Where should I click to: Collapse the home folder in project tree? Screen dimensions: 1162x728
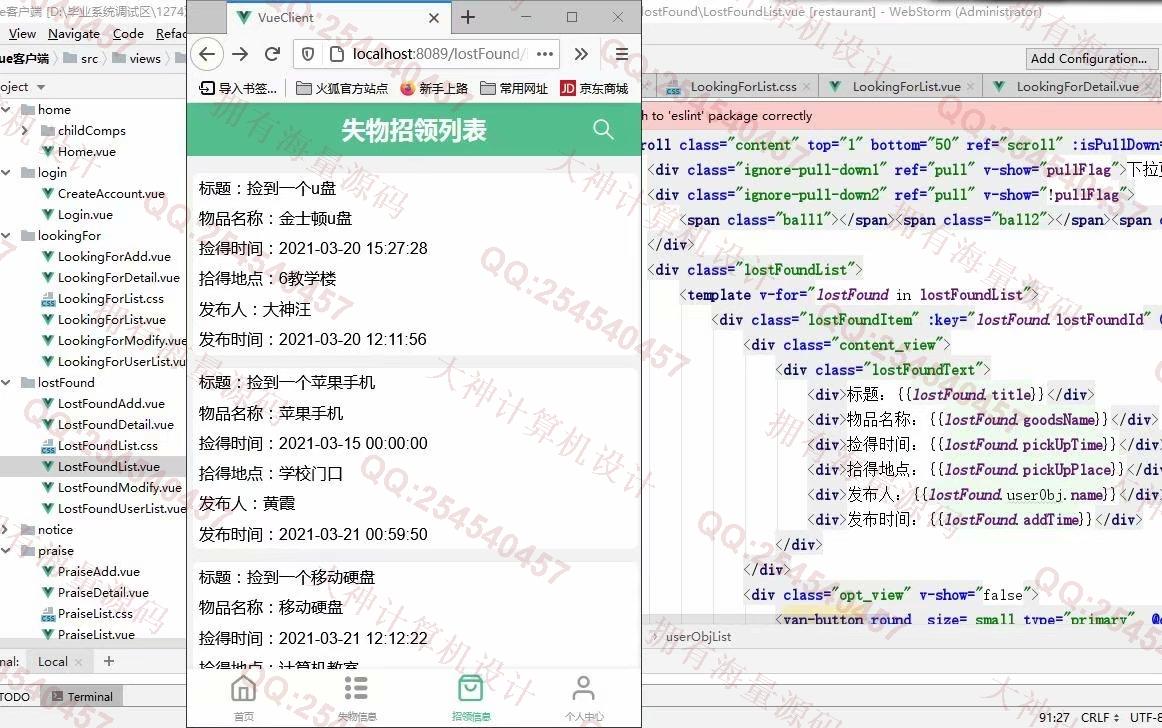coord(6,110)
